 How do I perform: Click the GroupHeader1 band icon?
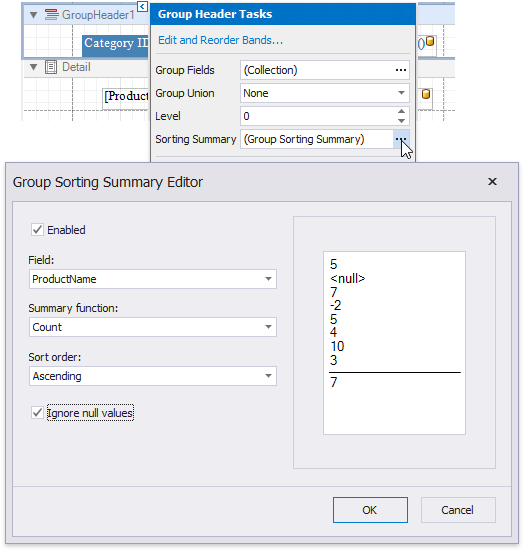(51, 15)
